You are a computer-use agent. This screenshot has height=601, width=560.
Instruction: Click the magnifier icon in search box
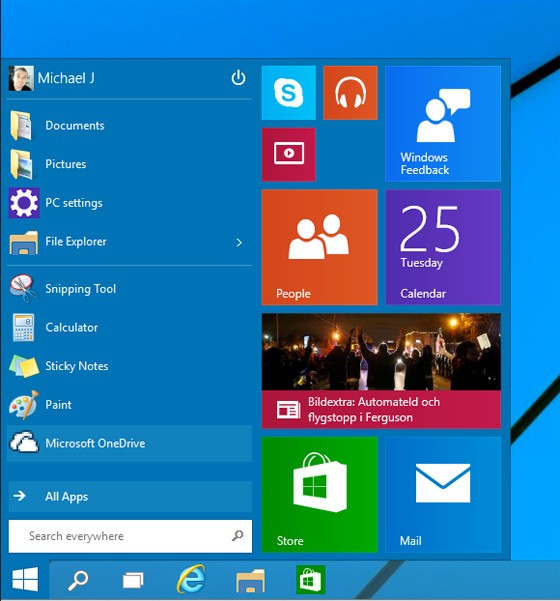[x=238, y=535]
